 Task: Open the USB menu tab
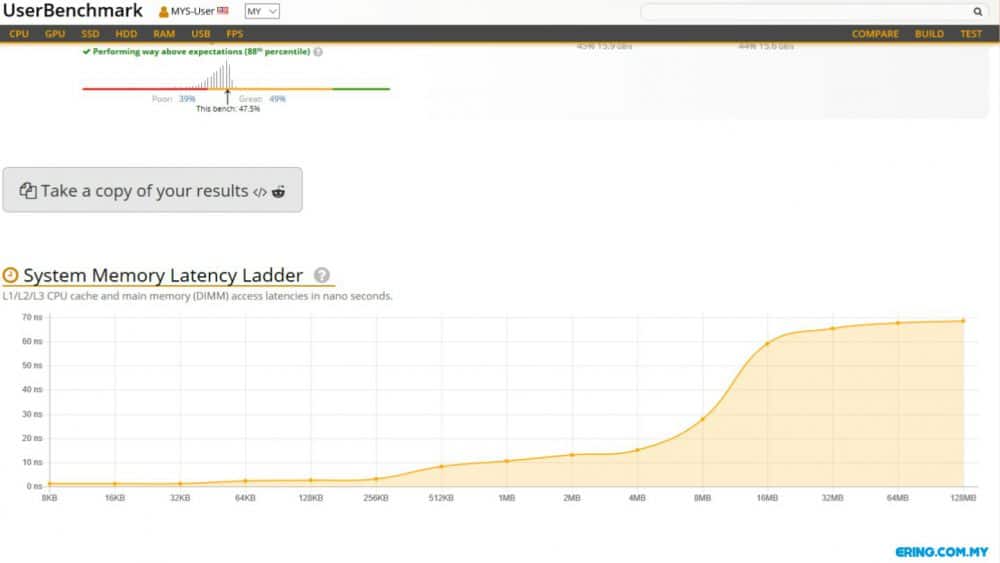pyautogui.click(x=201, y=34)
